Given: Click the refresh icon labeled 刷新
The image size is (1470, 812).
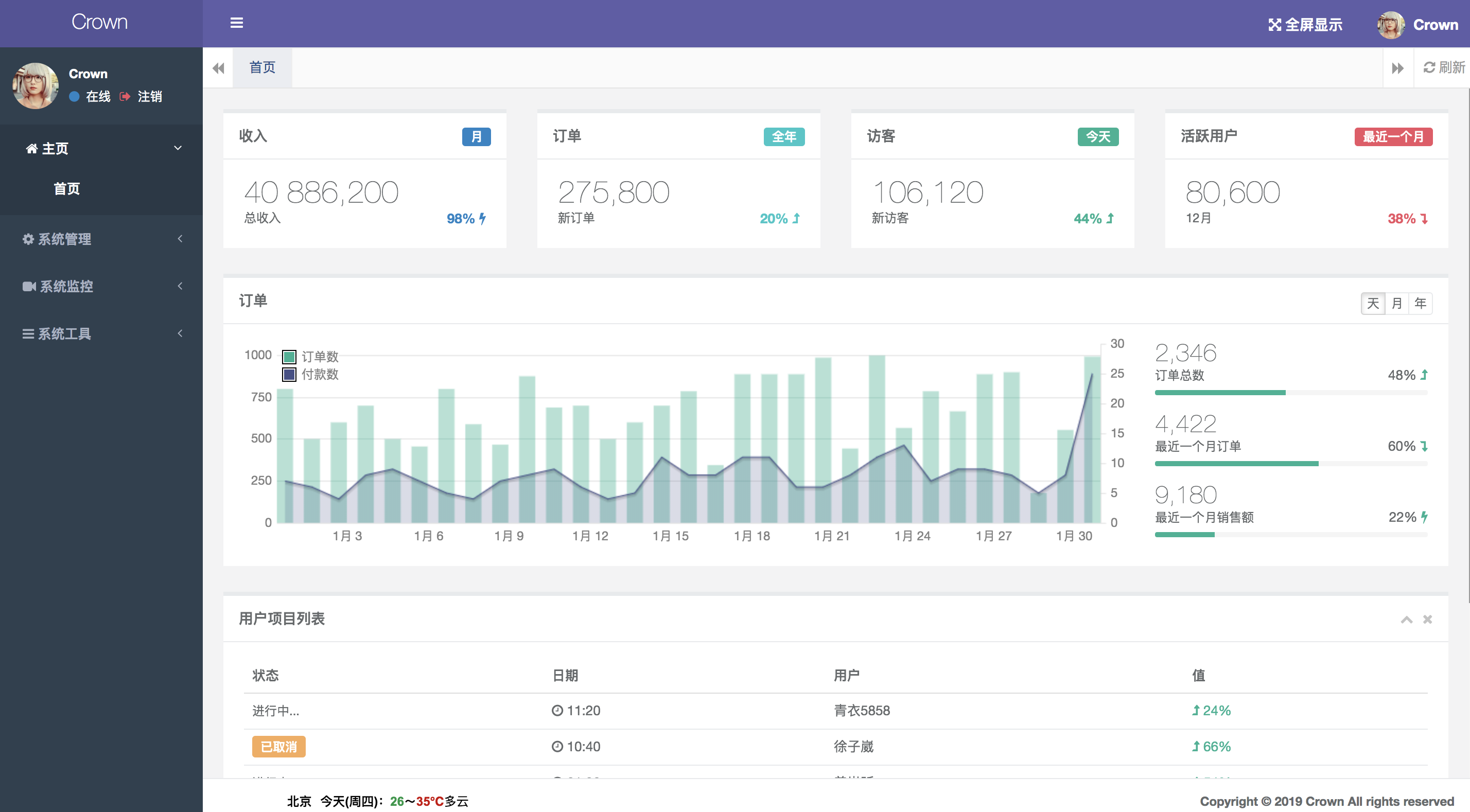Looking at the screenshot, I should pyautogui.click(x=1429, y=67).
